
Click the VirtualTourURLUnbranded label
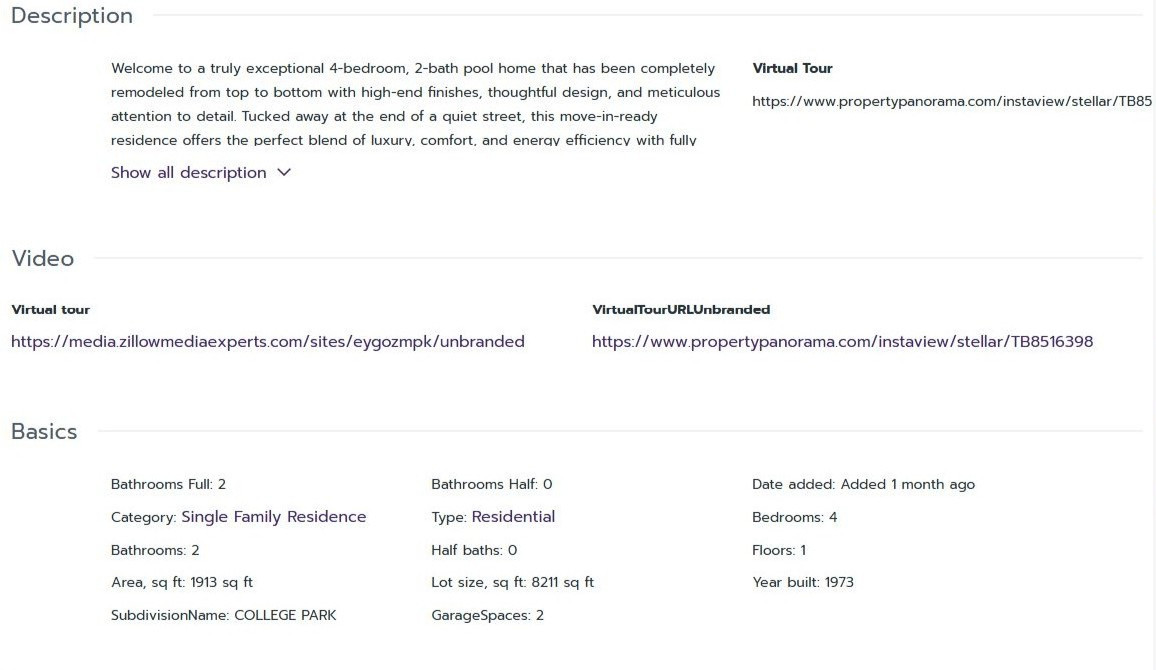click(681, 310)
